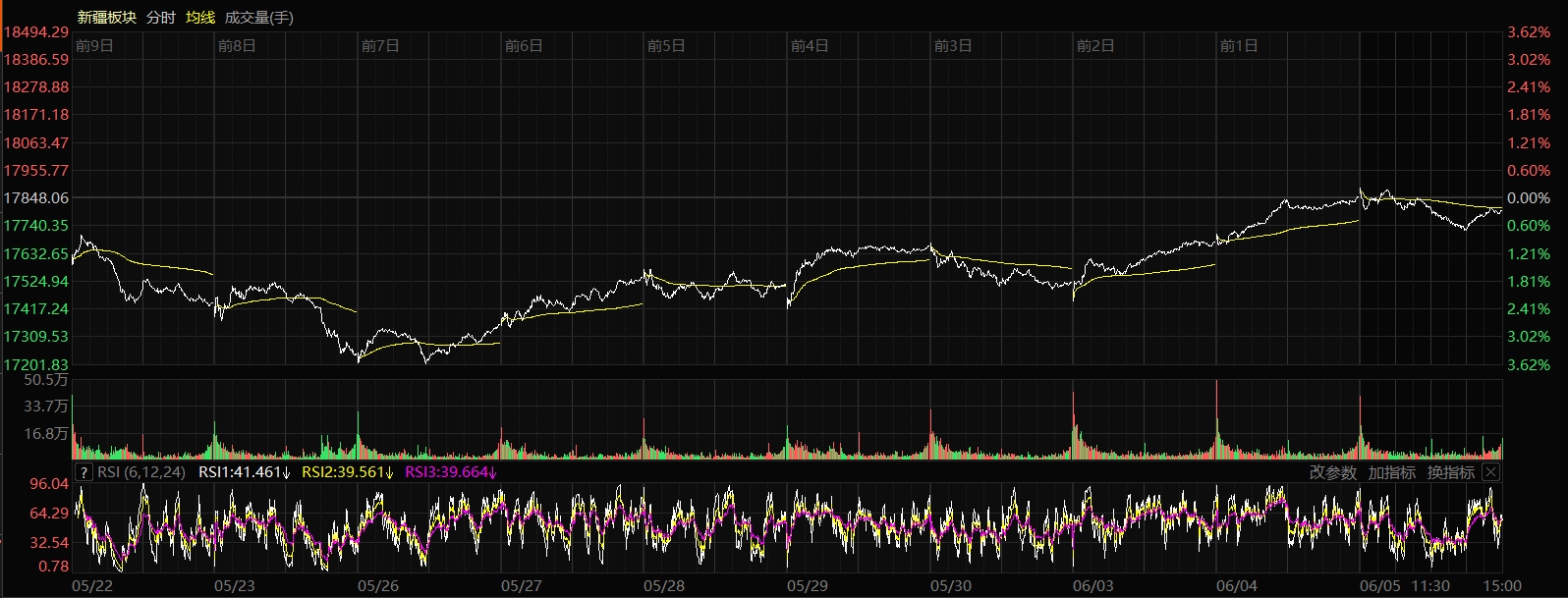The height and width of the screenshot is (598, 1568).
Task: Toggle the 均线 average line label
Action: pos(200,18)
